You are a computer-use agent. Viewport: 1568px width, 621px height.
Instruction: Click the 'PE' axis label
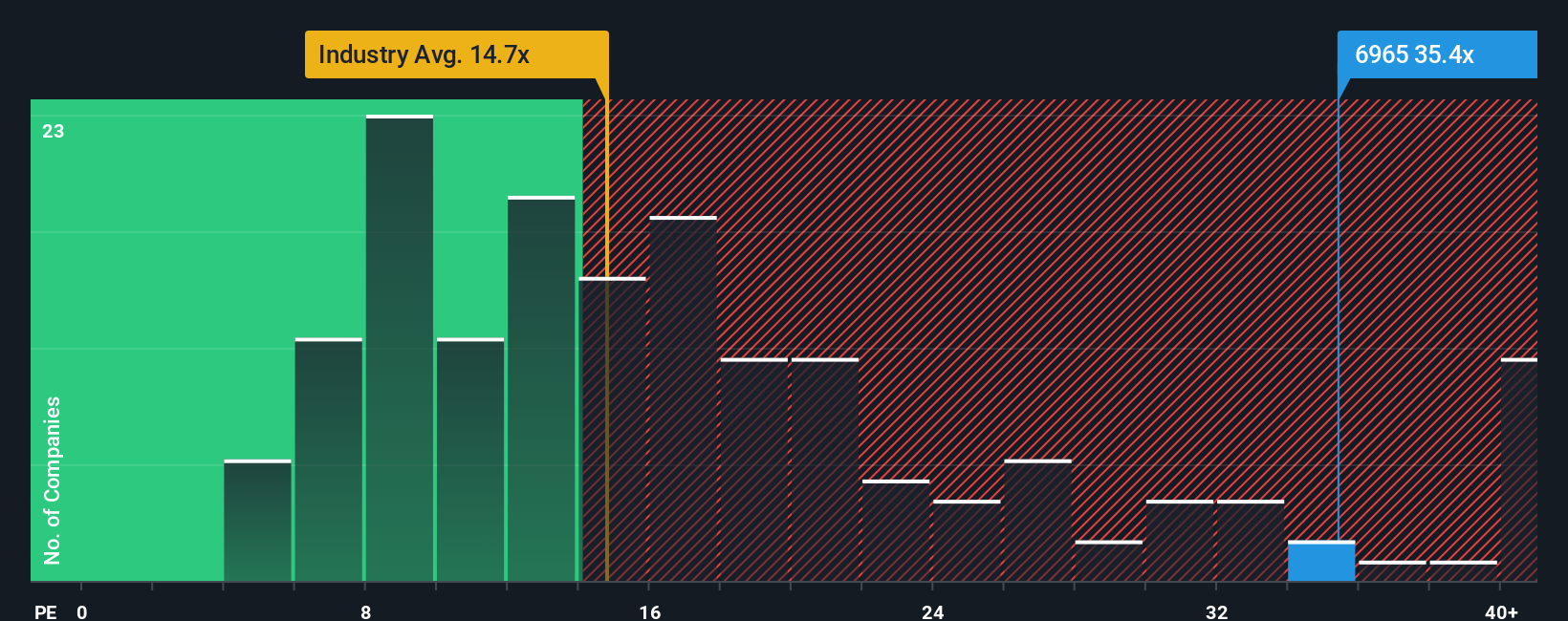pyautogui.click(x=45, y=611)
